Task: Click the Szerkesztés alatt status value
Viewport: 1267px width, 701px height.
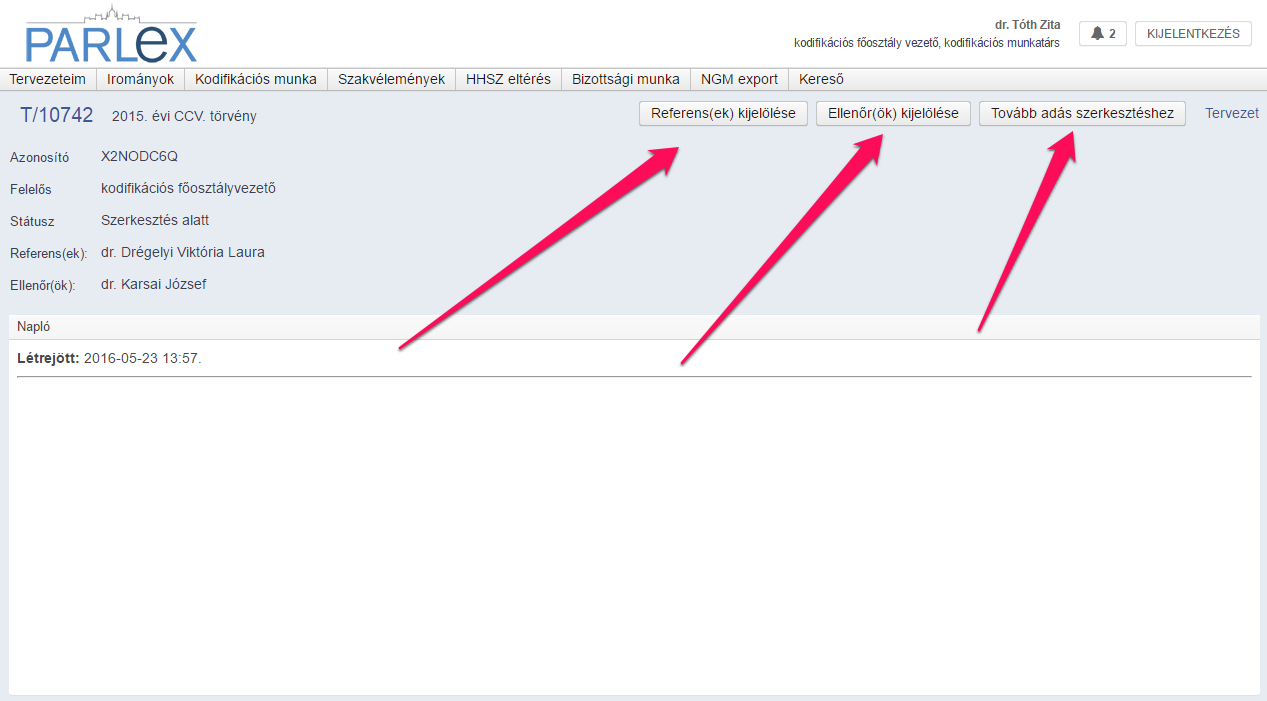Action: 155,220
